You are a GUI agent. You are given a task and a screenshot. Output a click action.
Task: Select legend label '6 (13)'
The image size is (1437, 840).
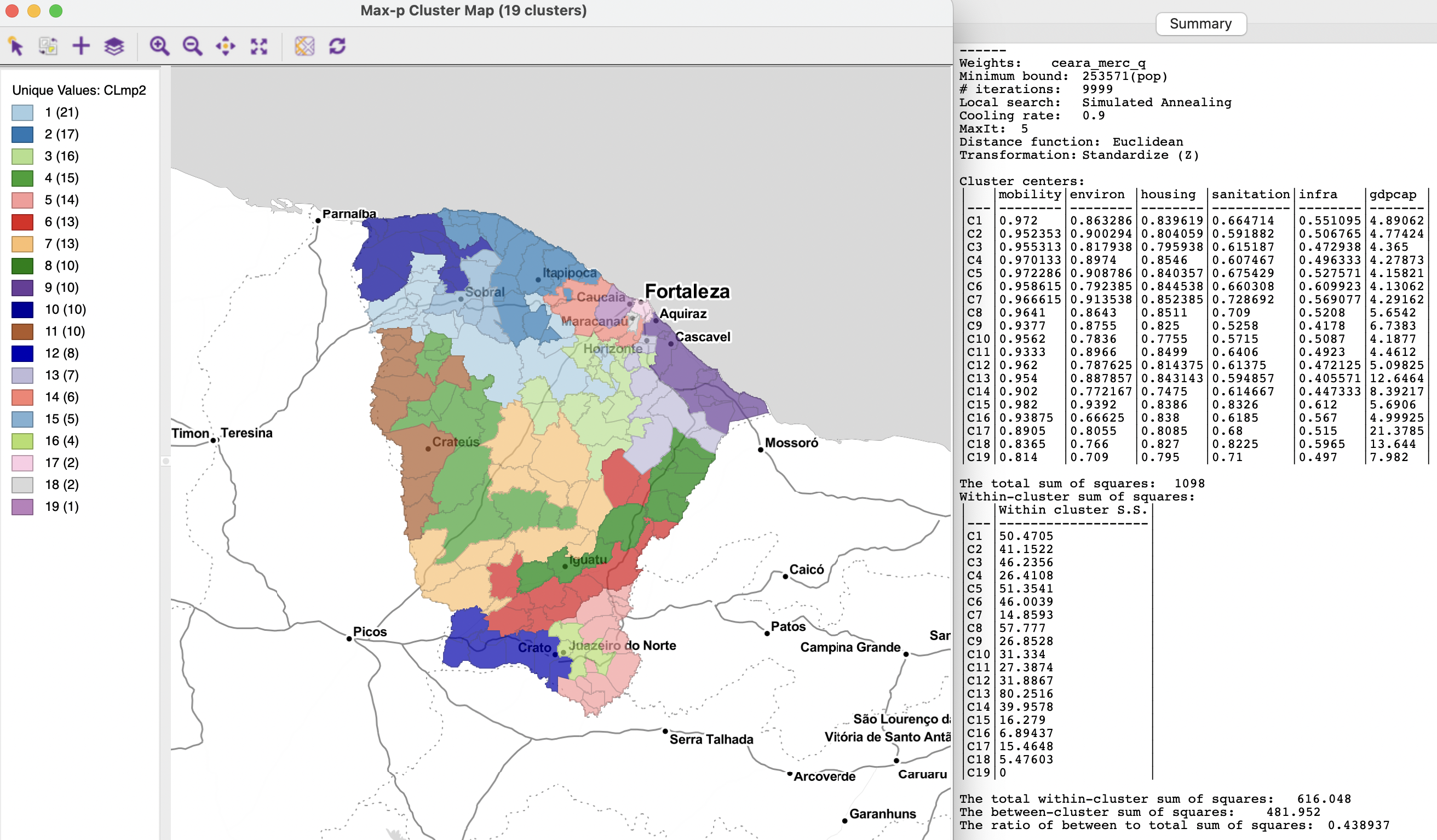61,222
